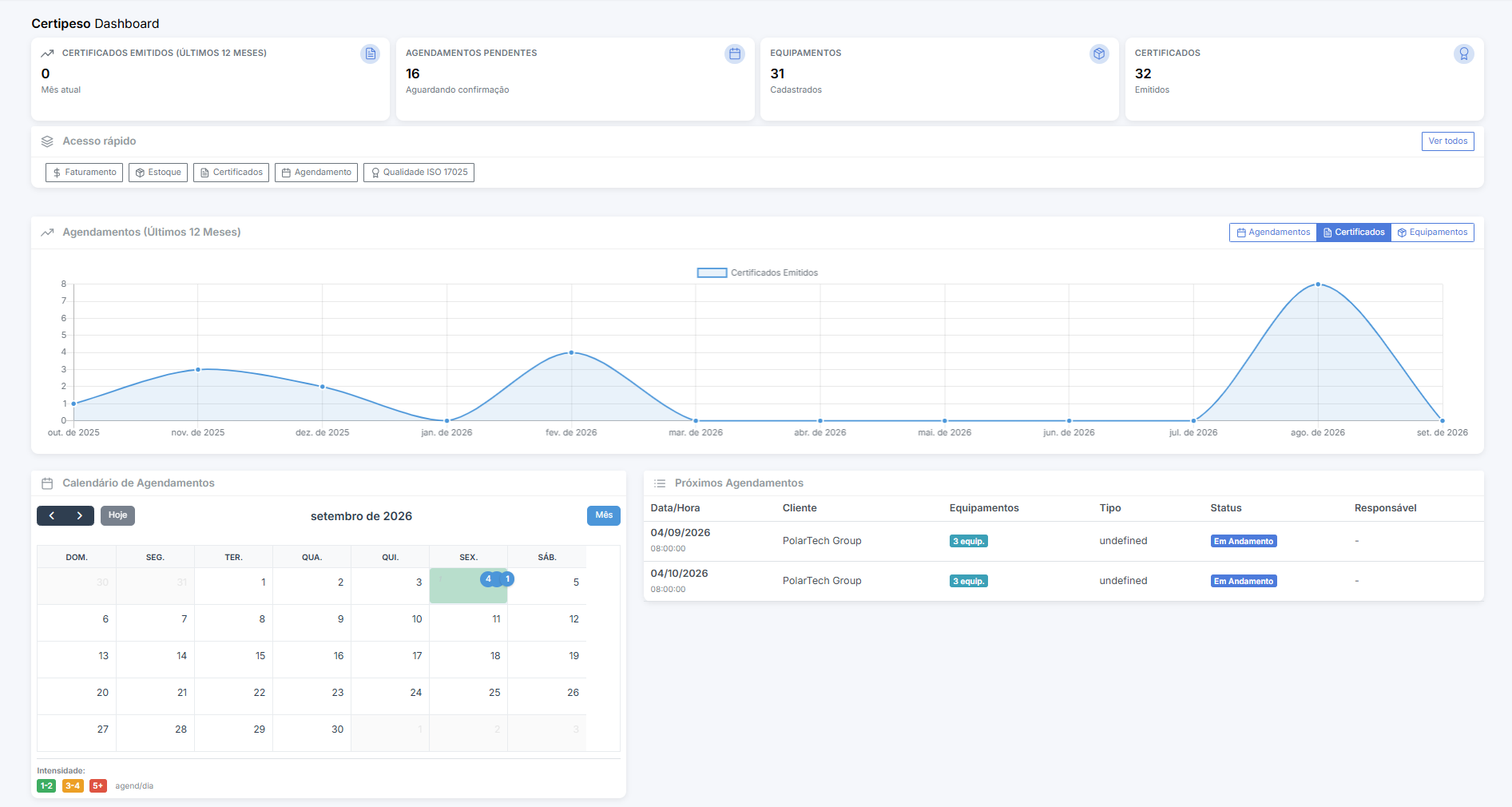This screenshot has height=807, width=1512.
Task: Click PolarTech Group in 04/10/2026 row
Action: point(822,581)
